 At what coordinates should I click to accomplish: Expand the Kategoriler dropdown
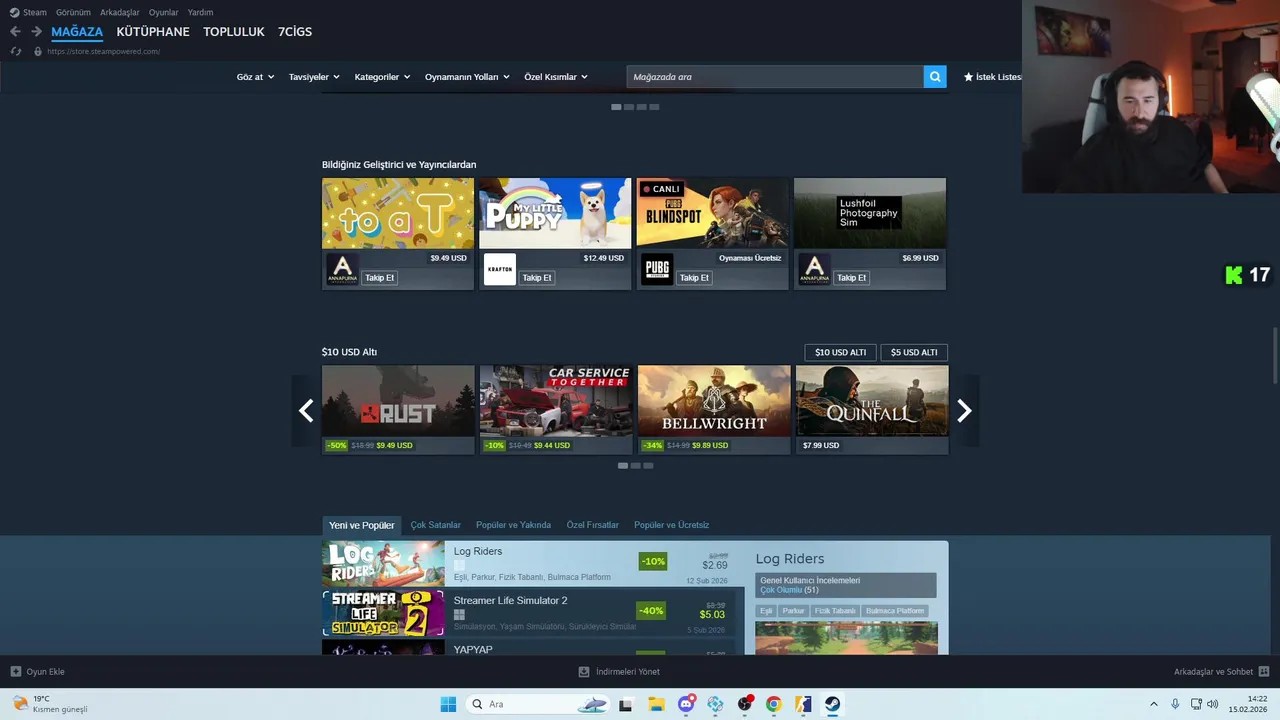pyautogui.click(x=382, y=77)
